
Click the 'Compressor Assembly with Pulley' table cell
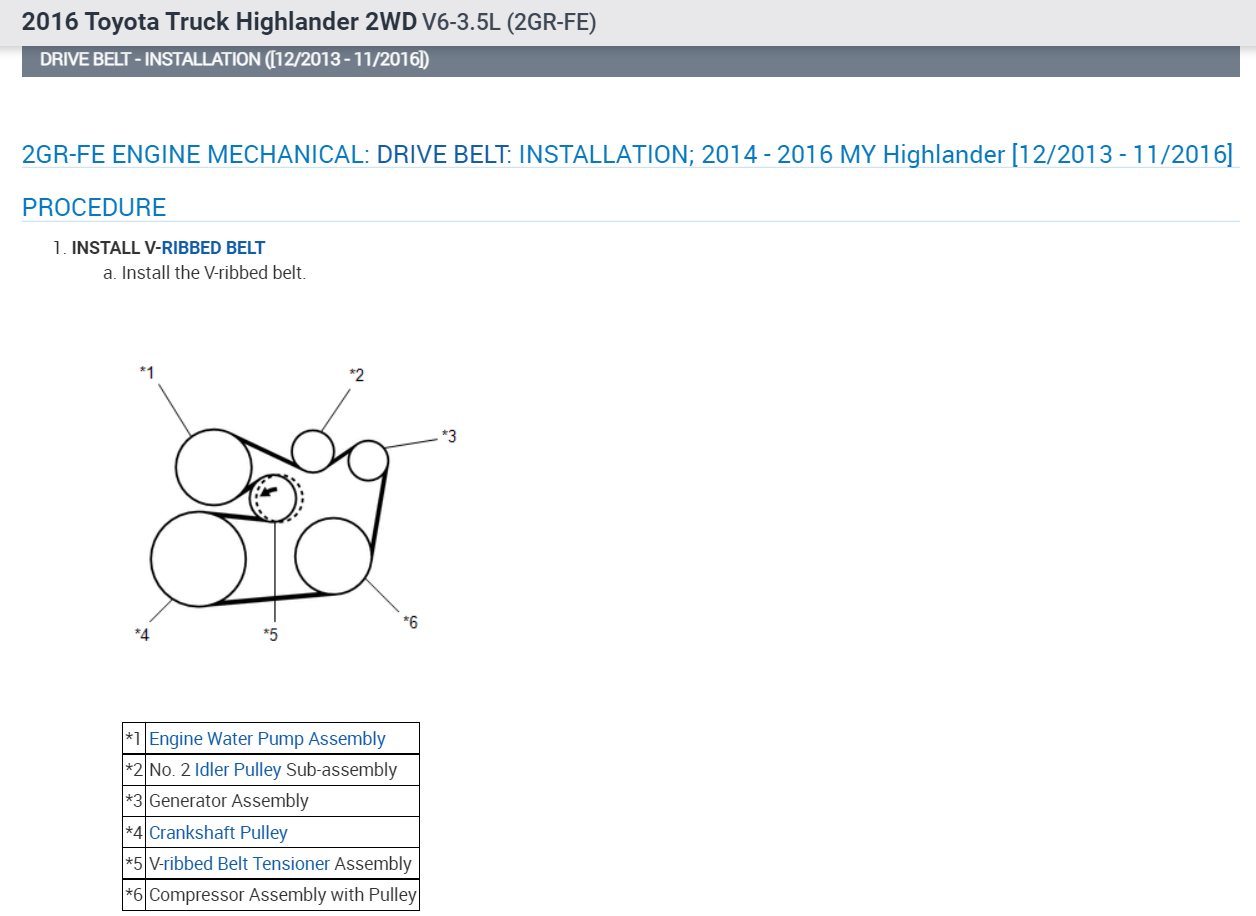click(x=282, y=895)
